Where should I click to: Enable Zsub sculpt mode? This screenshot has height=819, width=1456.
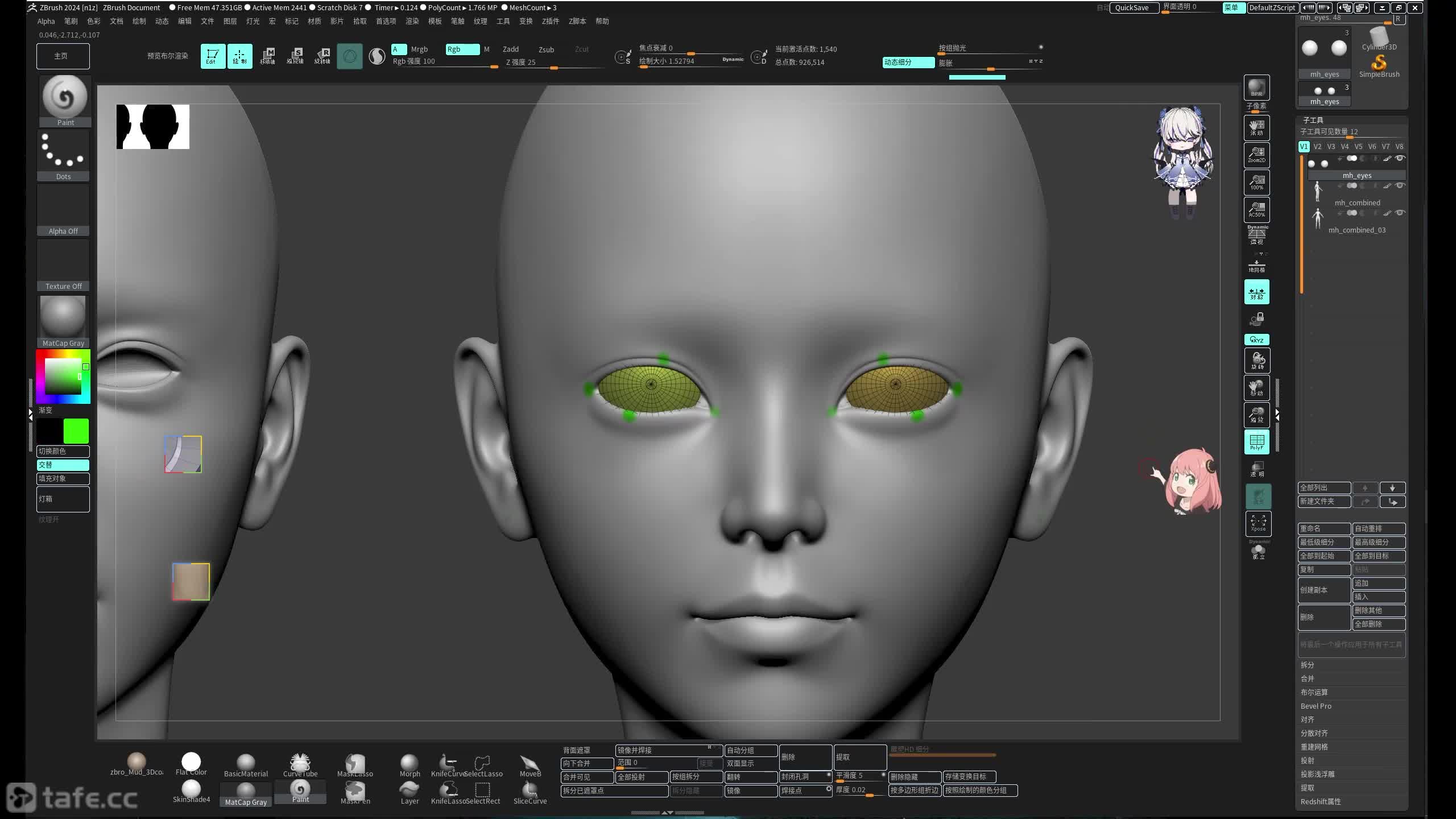(x=546, y=49)
